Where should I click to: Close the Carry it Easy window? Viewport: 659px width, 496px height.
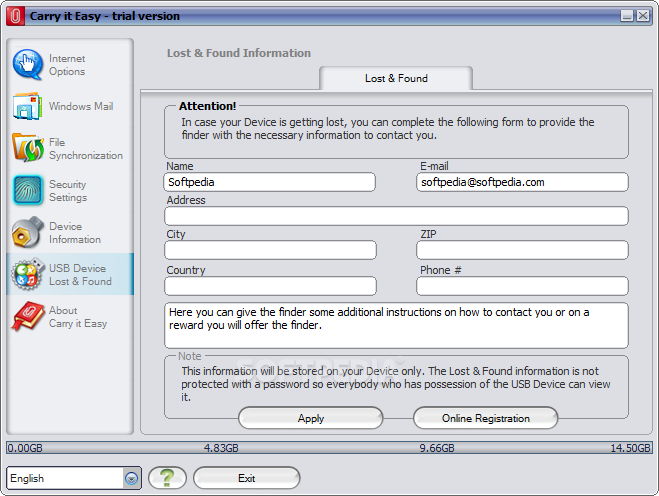coord(643,16)
